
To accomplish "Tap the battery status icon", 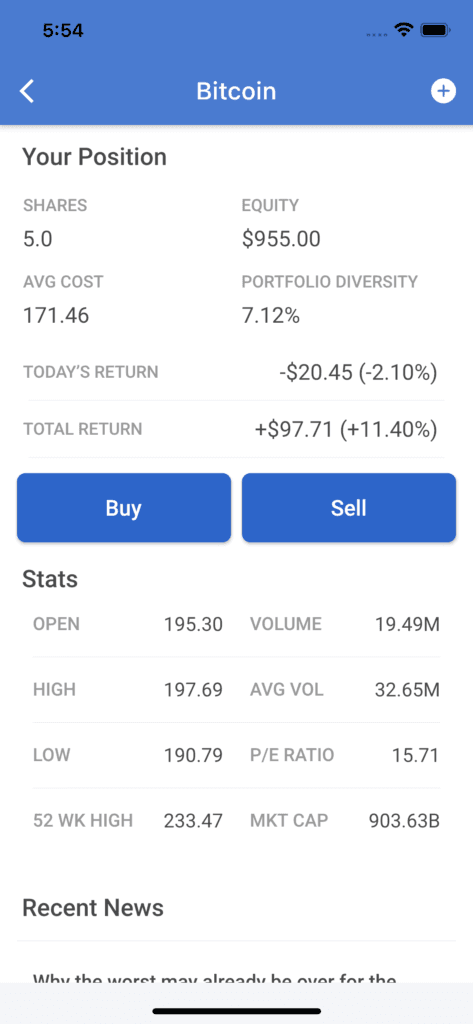I will pyautogui.click(x=434, y=29).
